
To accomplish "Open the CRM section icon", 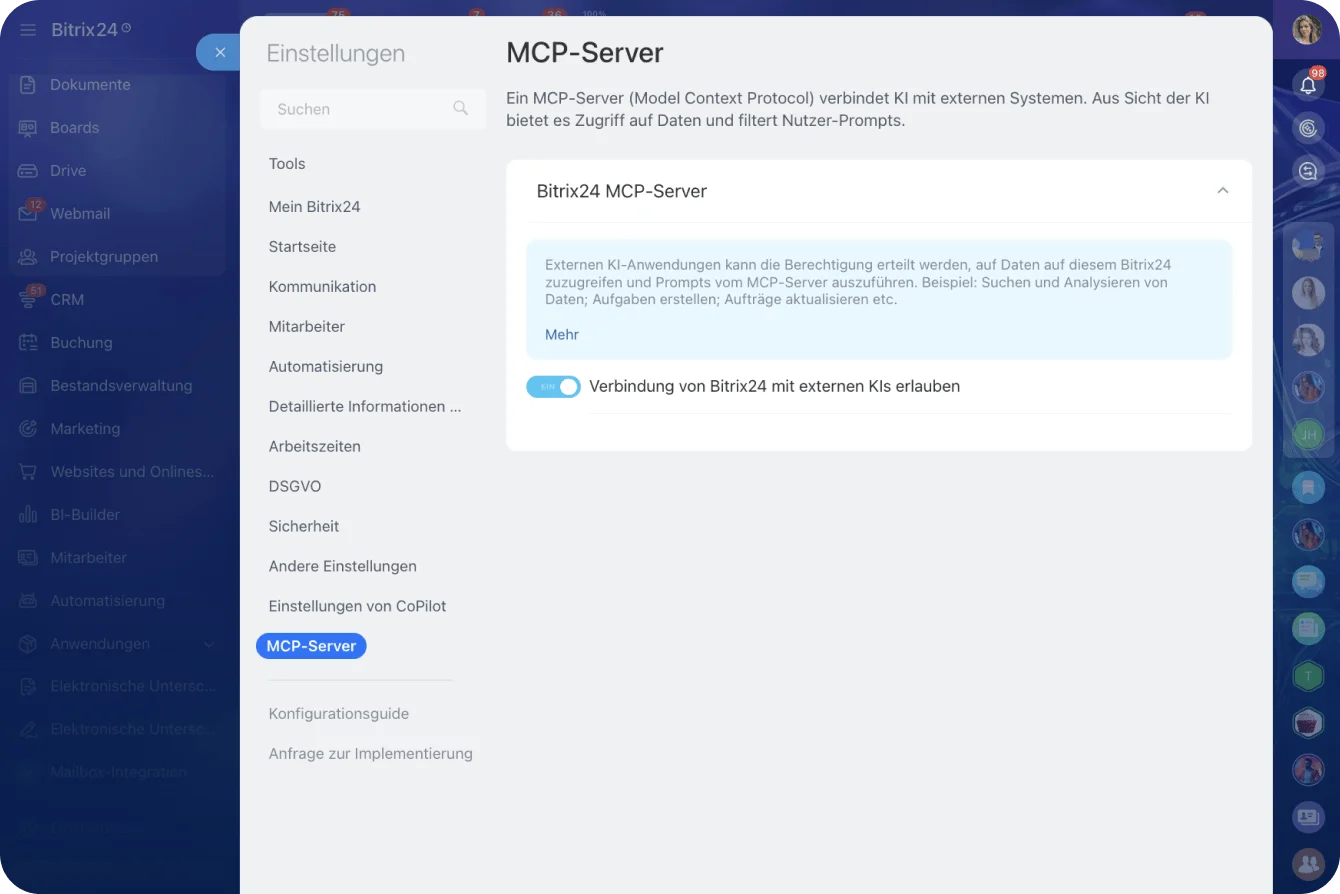I will pos(28,300).
